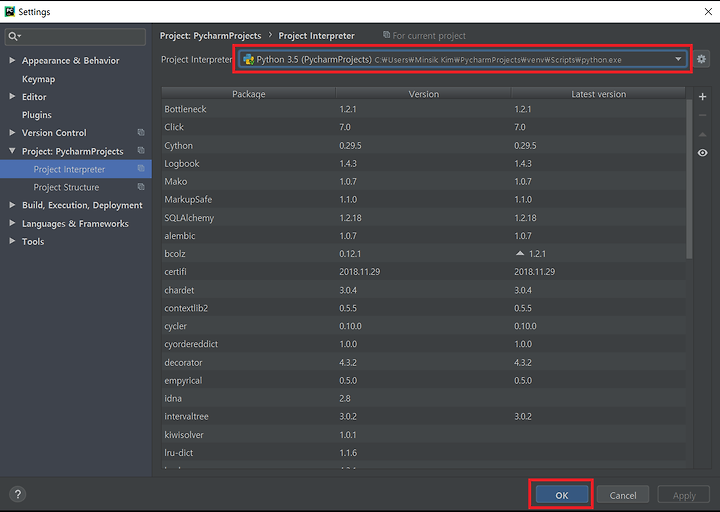Select Plugins in settings tree
The width and height of the screenshot is (720, 512).
coord(37,115)
